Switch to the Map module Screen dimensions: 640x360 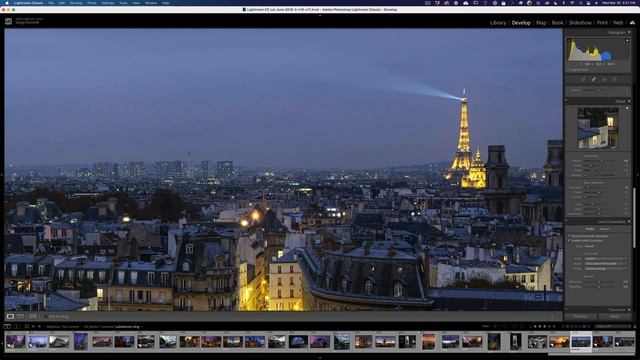(541, 23)
